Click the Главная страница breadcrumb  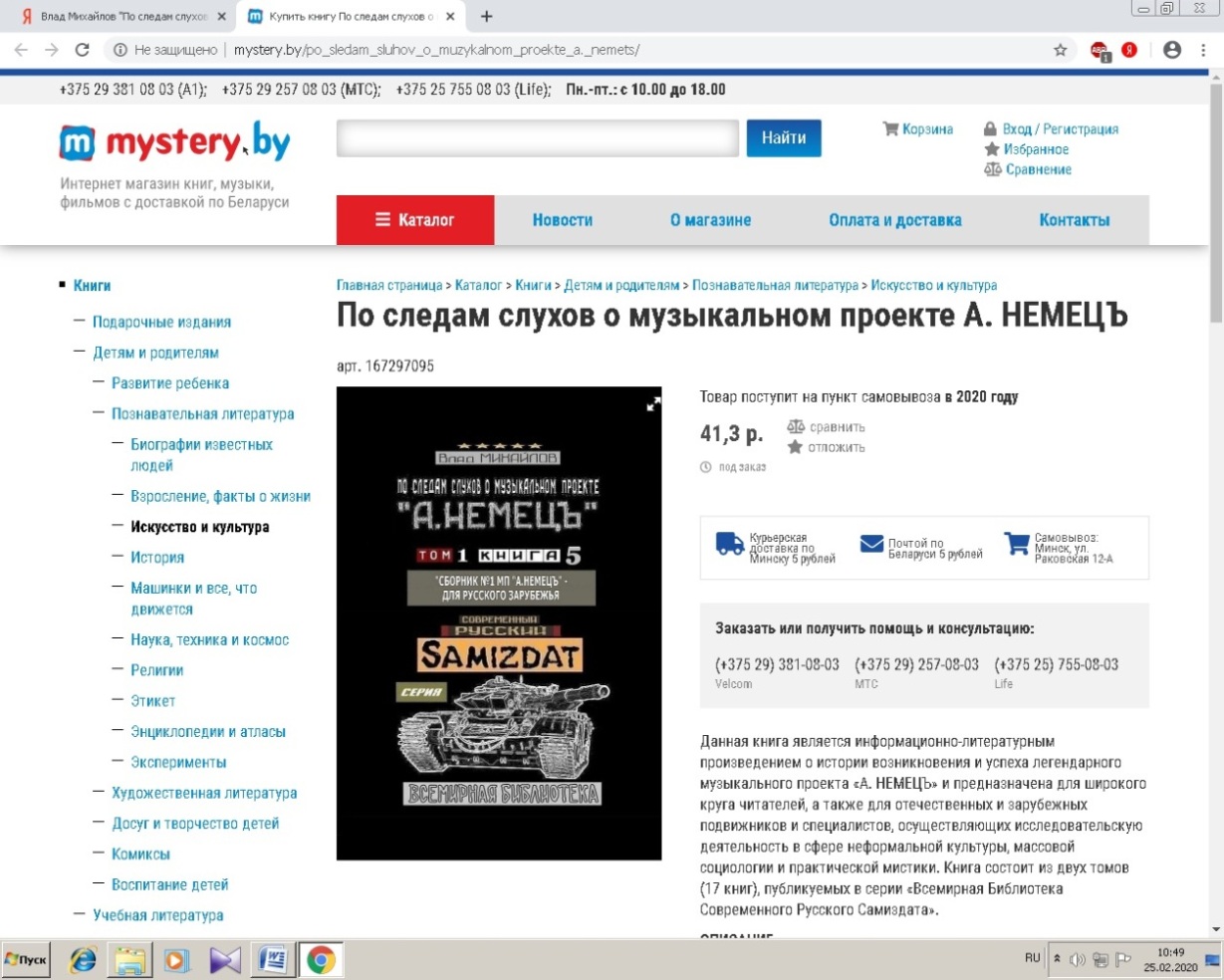tap(389, 285)
